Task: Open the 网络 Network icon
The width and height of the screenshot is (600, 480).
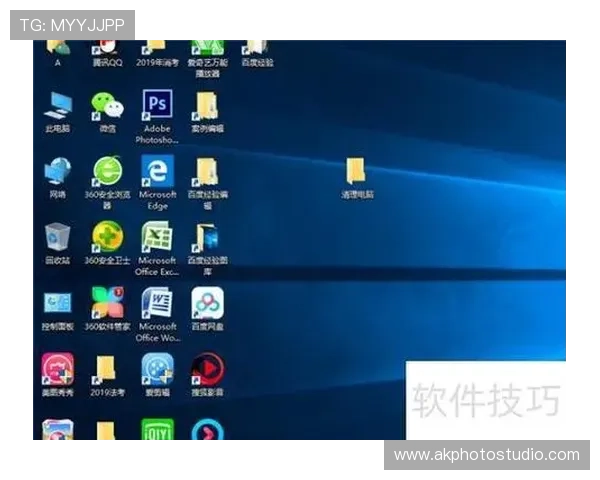Action: (57, 171)
